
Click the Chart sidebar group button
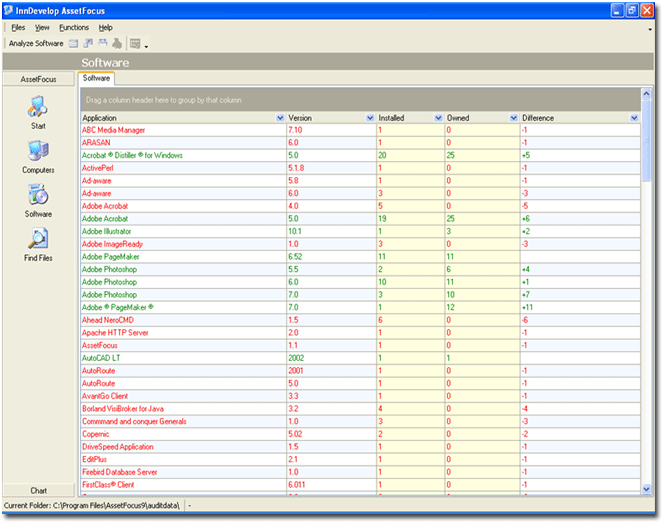pos(38,490)
